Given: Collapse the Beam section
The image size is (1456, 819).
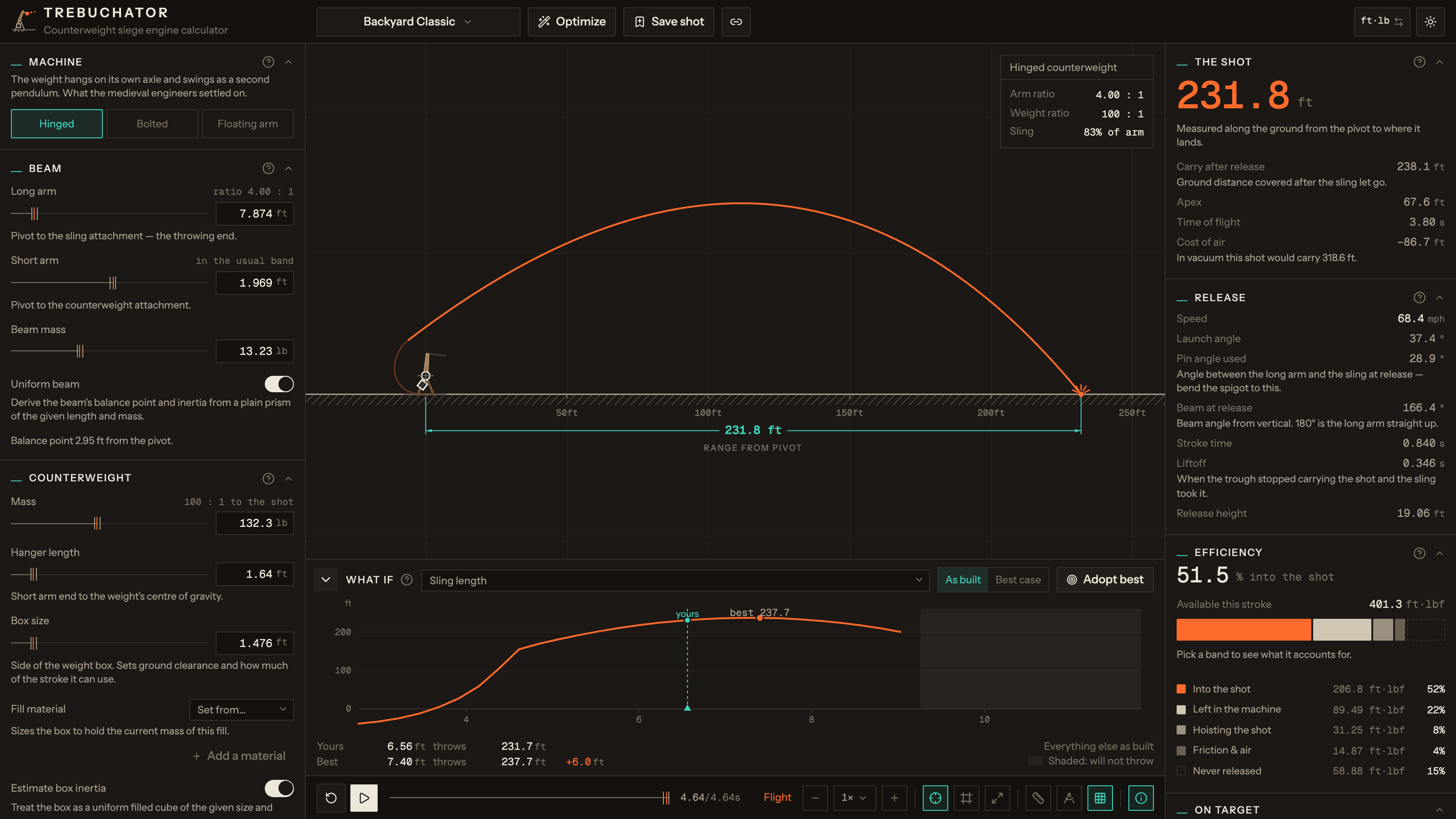Looking at the screenshot, I should tap(289, 168).
